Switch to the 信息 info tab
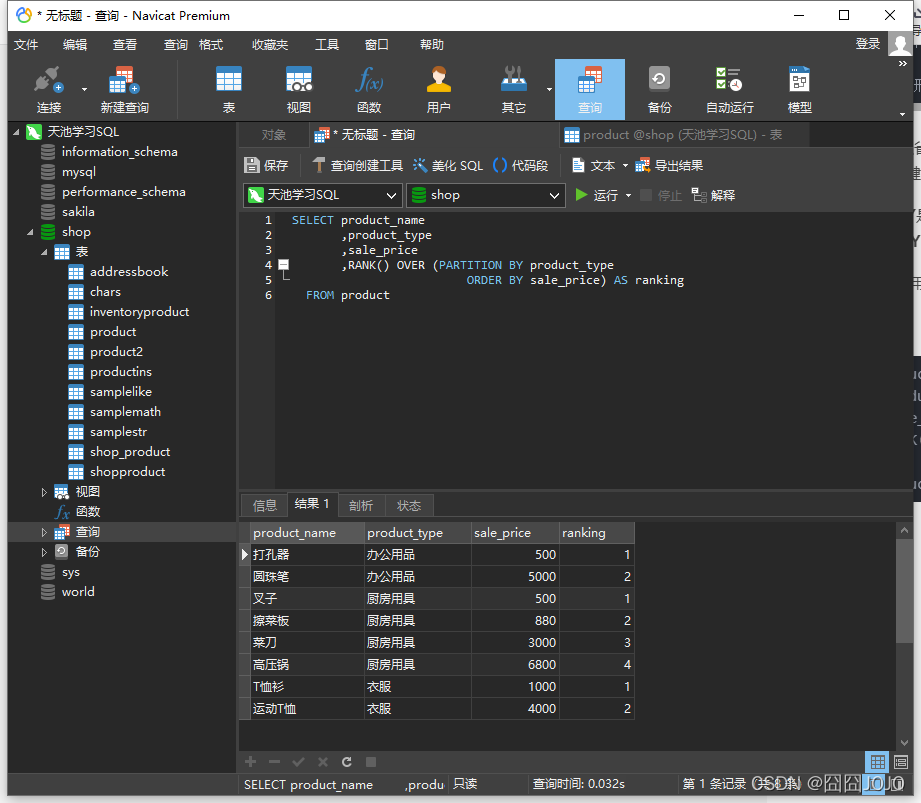 [x=264, y=505]
